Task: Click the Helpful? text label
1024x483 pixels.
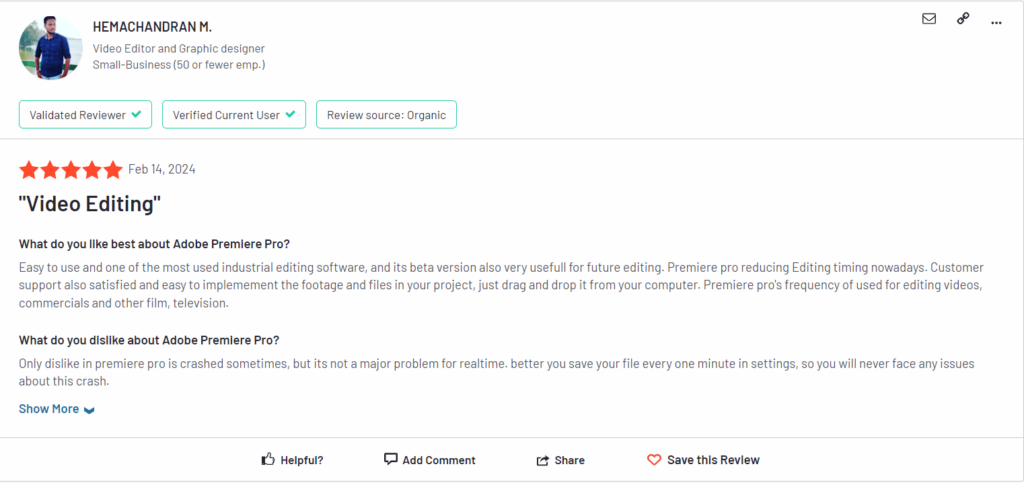Action: coord(302,460)
